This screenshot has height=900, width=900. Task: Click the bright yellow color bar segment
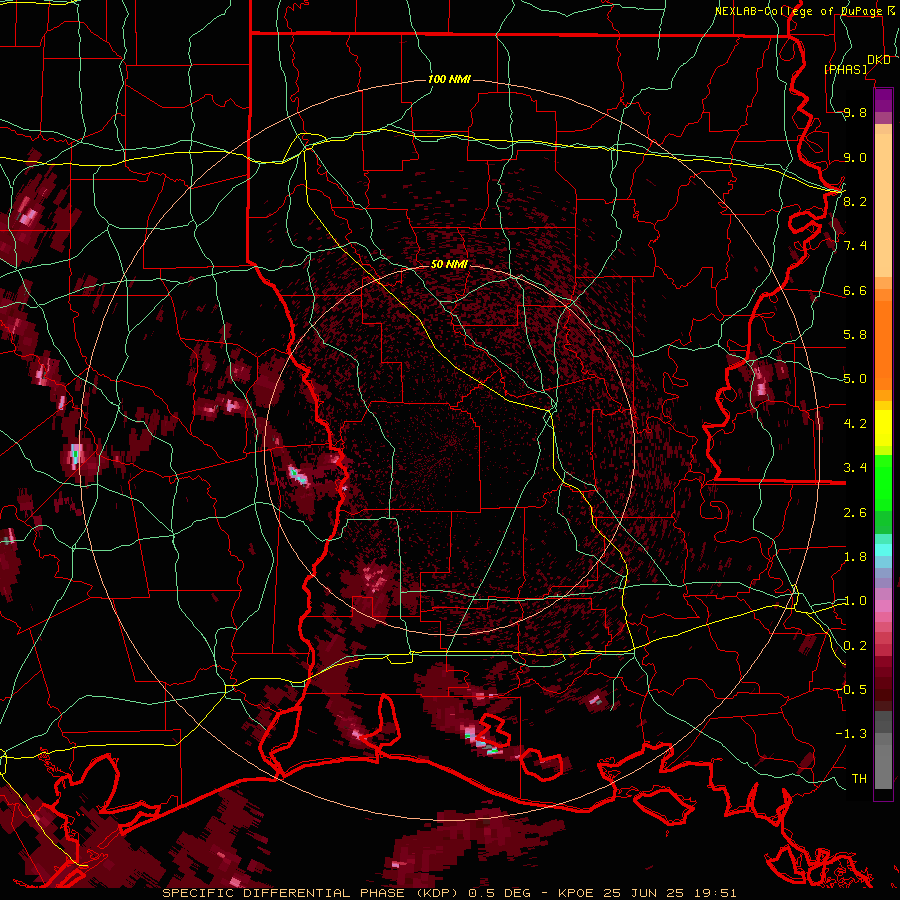click(883, 427)
